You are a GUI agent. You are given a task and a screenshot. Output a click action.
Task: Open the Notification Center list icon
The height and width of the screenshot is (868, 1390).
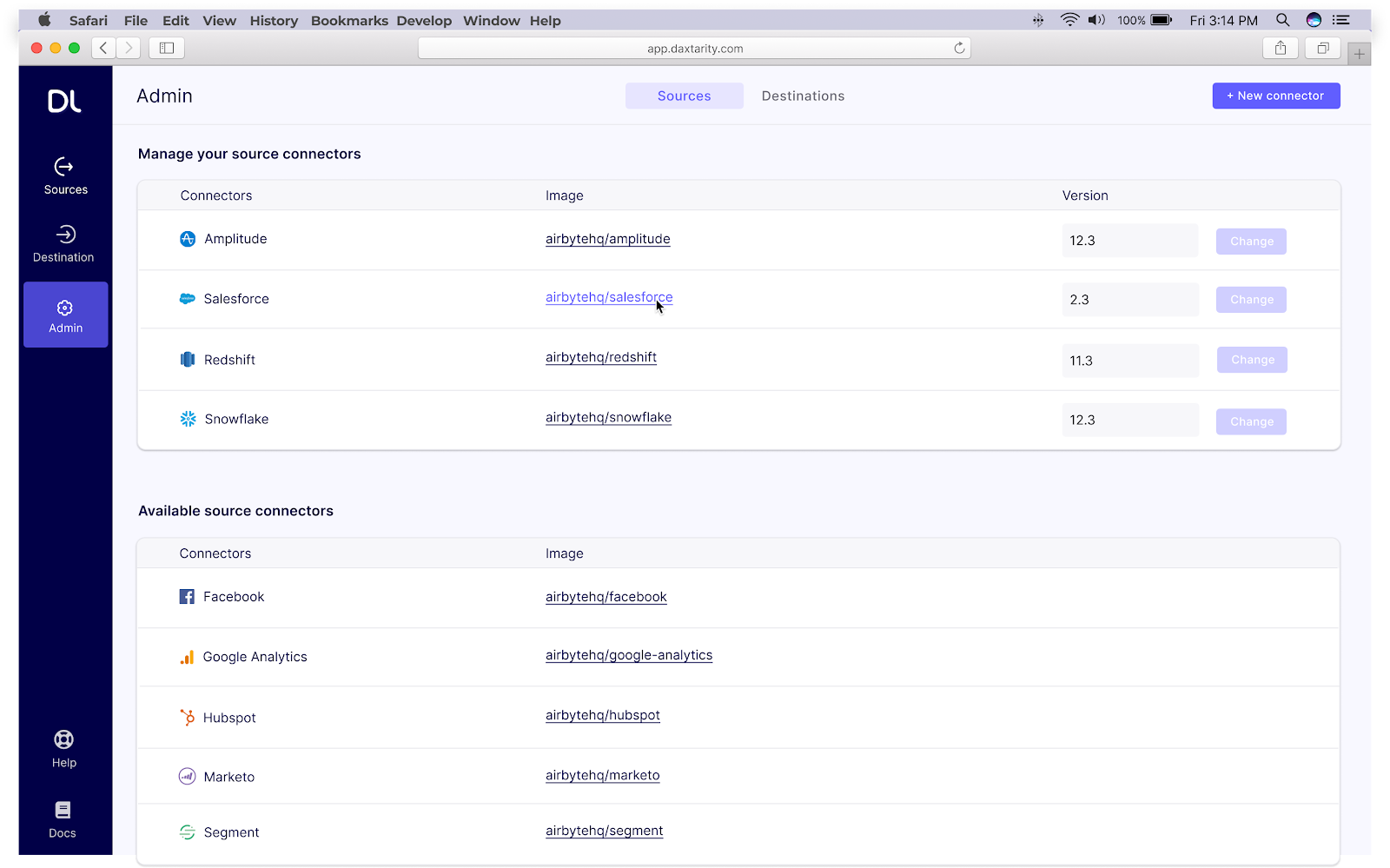1341,20
